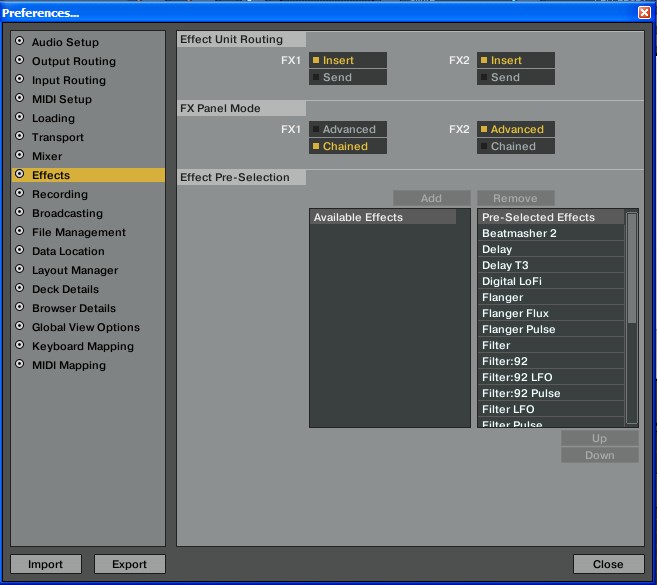Show Deck Details preferences
Viewport: 657px width, 585px height.
pyautogui.click(x=65, y=289)
